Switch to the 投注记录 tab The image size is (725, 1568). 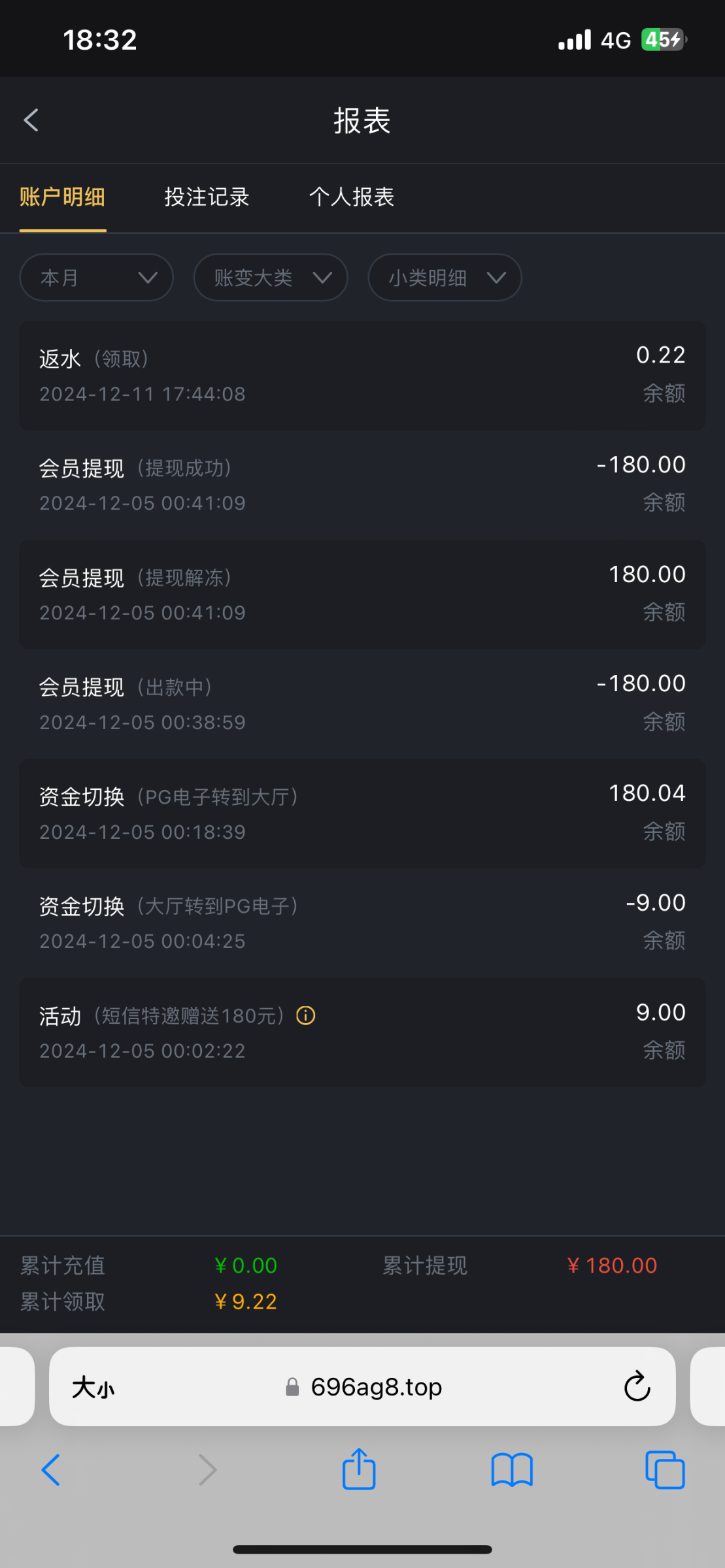click(207, 197)
